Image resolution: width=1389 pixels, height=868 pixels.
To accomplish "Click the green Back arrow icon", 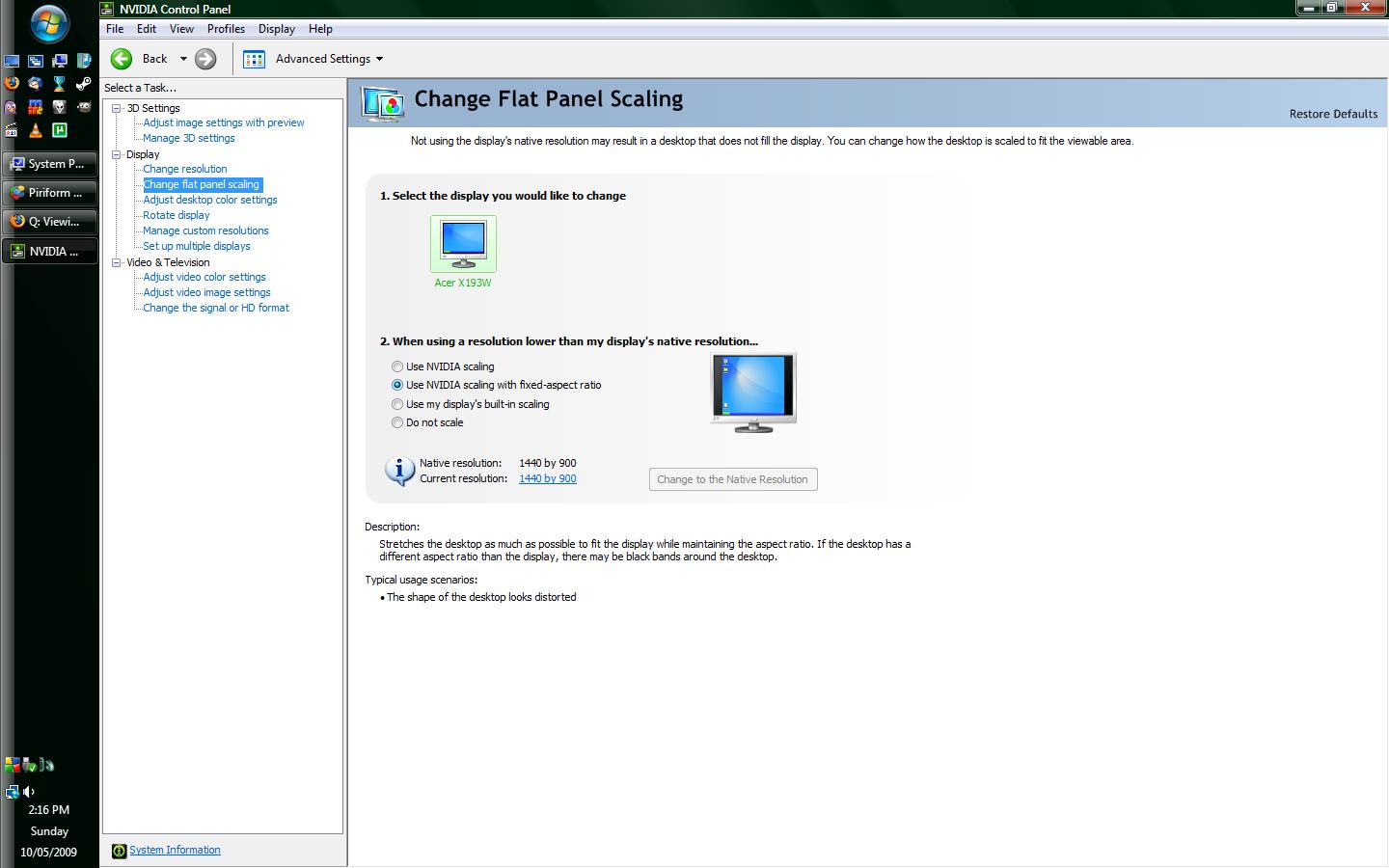I will [122, 59].
